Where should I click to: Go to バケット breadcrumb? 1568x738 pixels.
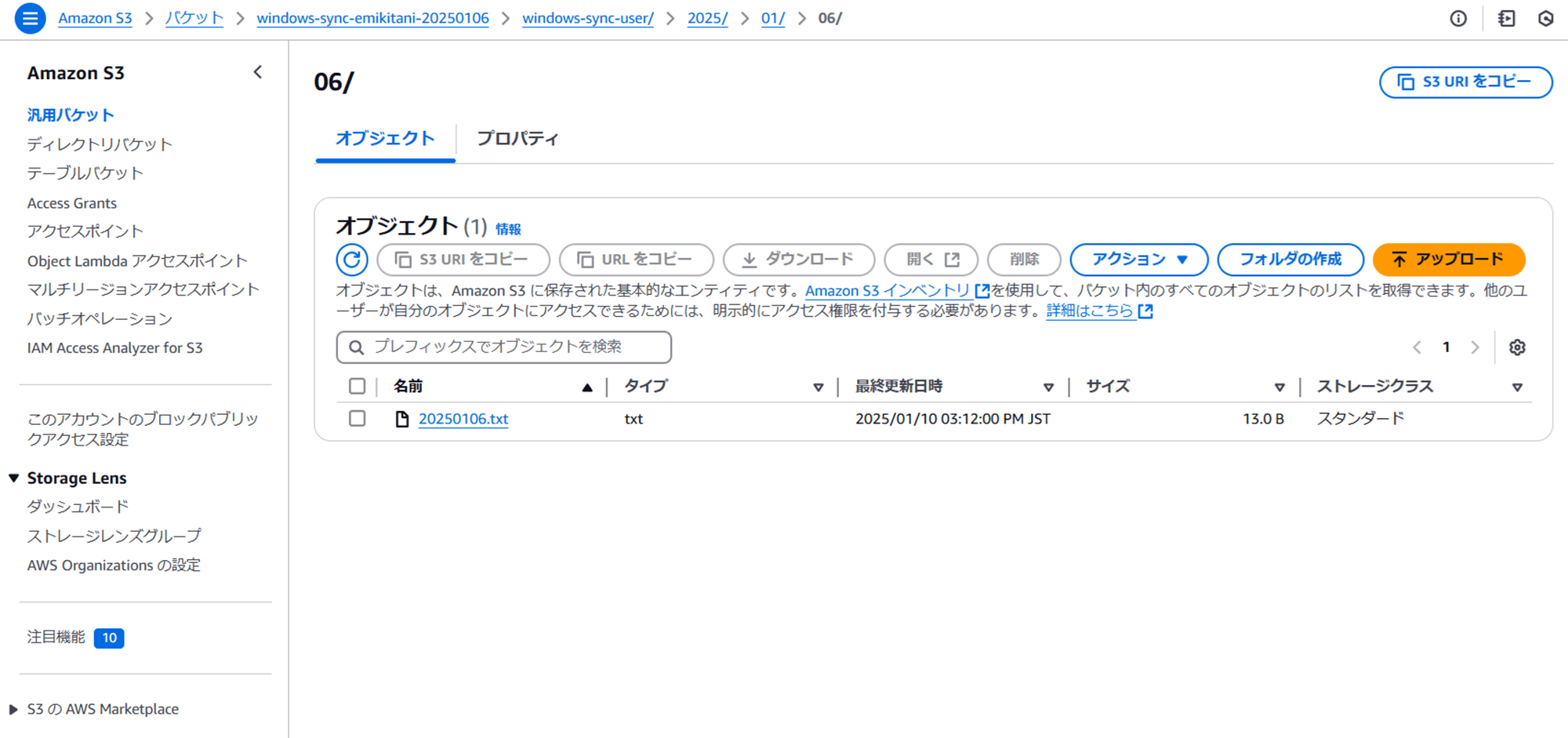[x=194, y=18]
